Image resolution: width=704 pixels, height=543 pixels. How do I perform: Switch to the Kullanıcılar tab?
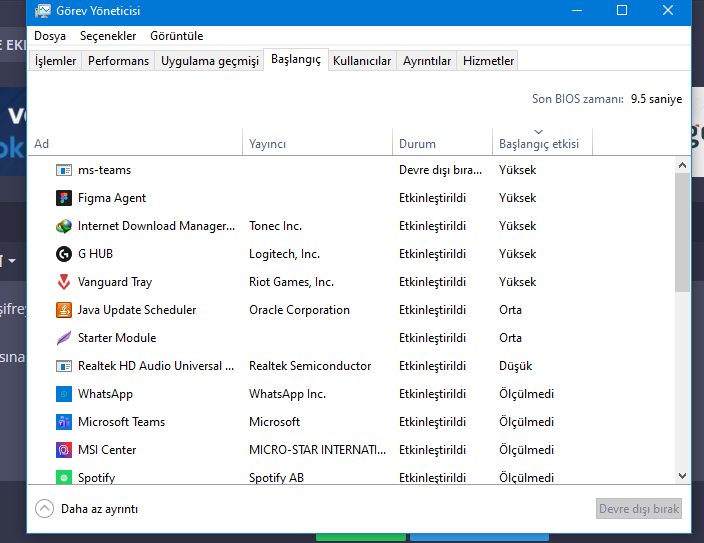(x=362, y=61)
